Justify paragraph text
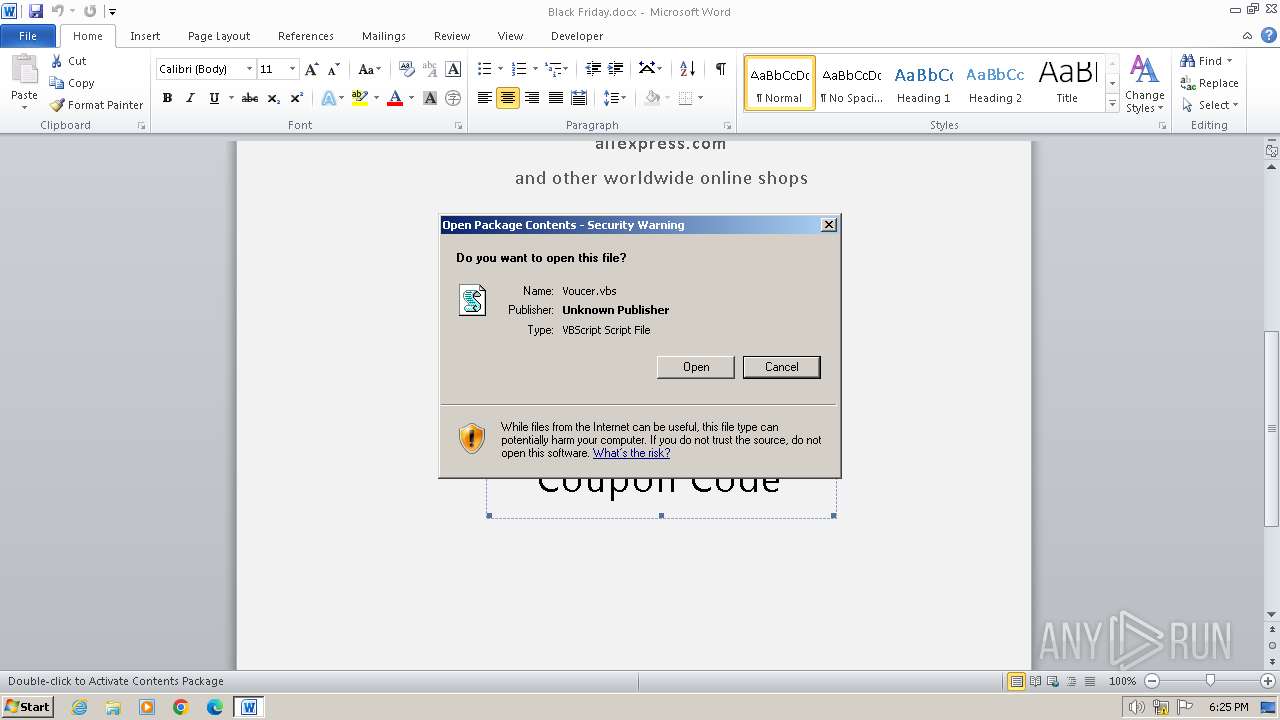The width and height of the screenshot is (1280, 720). [x=555, y=98]
